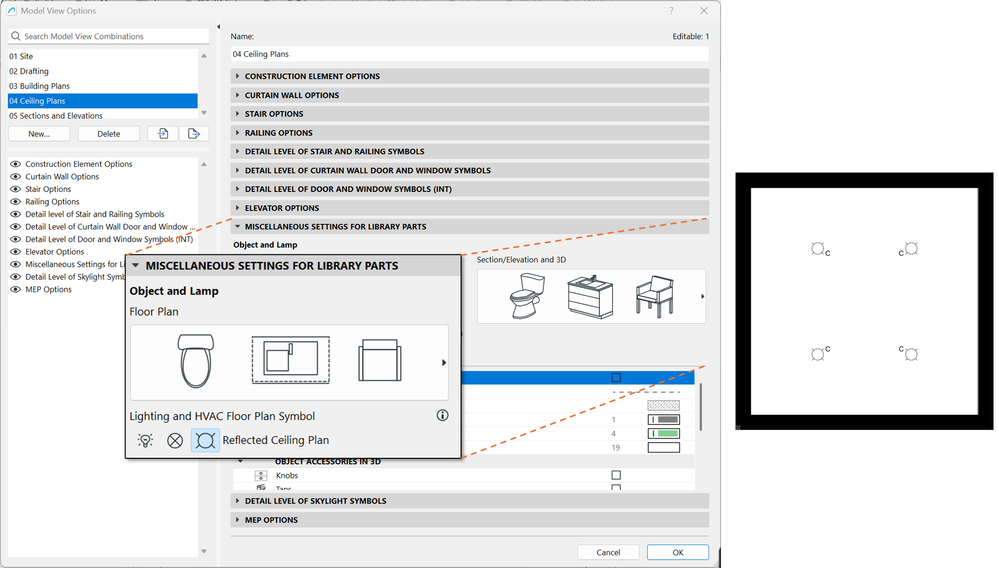999x568 pixels.
Task: Click the Delete button
Action: point(108,134)
